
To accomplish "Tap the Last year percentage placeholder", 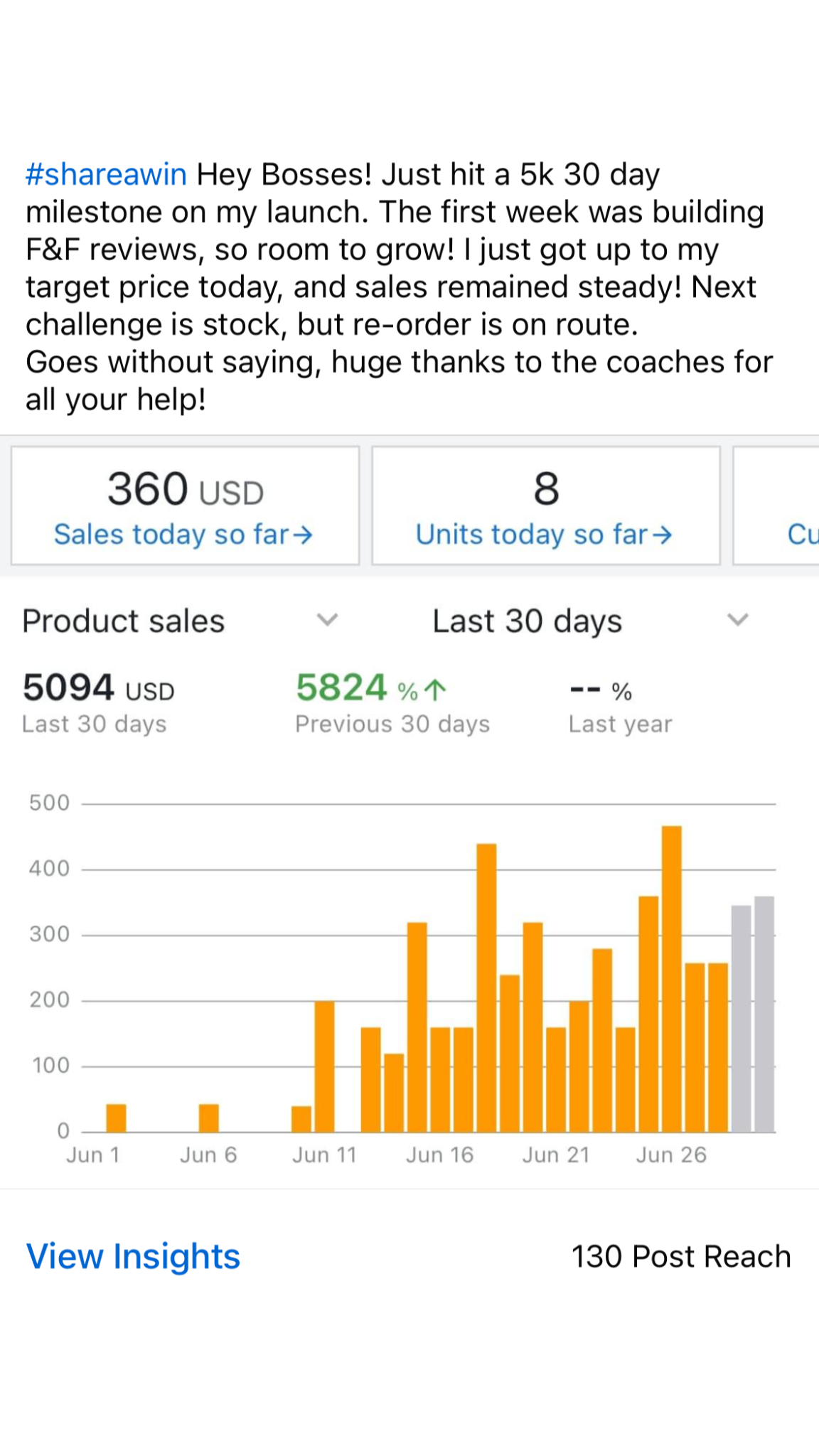I will pos(601,691).
